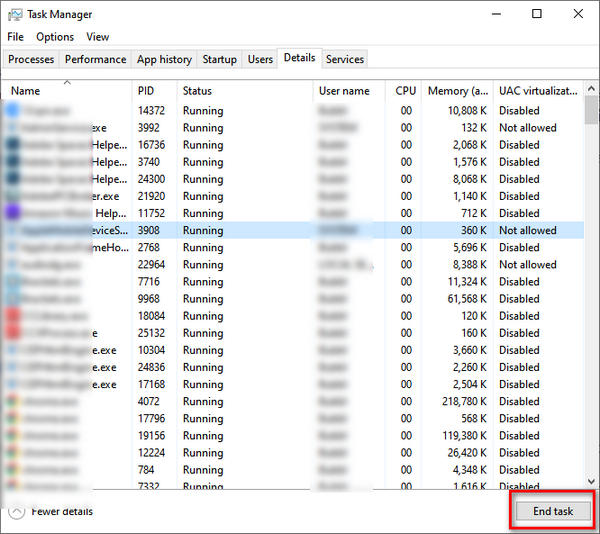Switch to the Services tab
Viewport: 600px width, 534px height.
345,59
